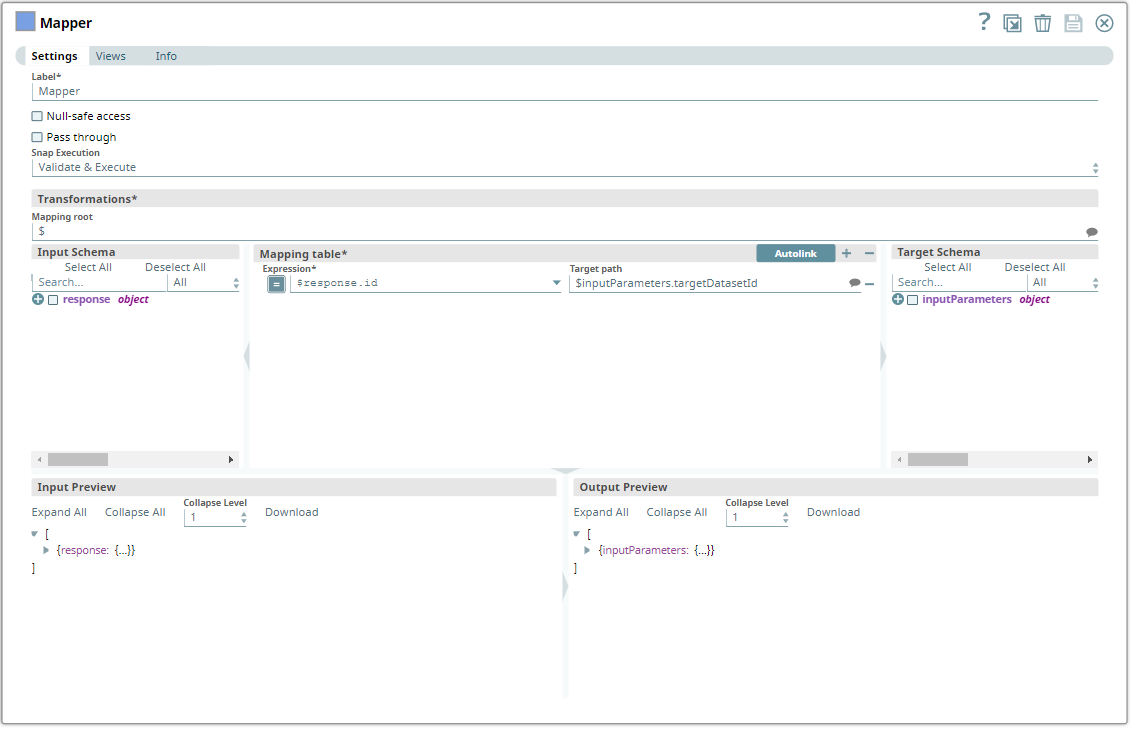Click the export/collapse snap icon in header
The width and height of the screenshot is (1131, 729).
pyautogui.click(x=1013, y=23)
